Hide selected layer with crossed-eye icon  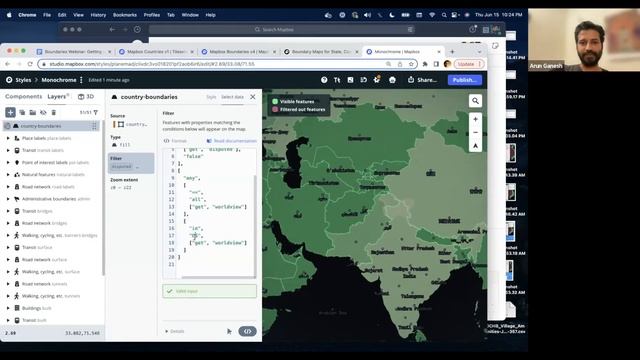click(x=43, y=112)
